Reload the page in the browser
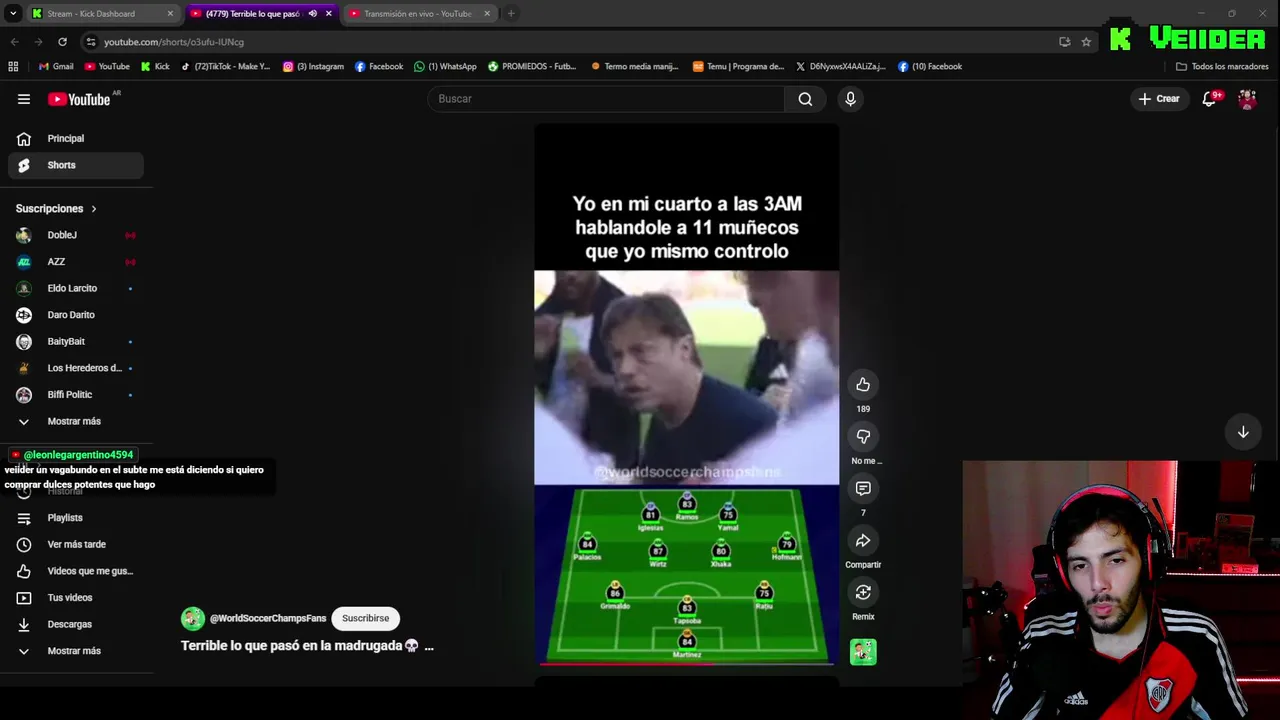Image resolution: width=1280 pixels, height=720 pixels. click(62, 42)
